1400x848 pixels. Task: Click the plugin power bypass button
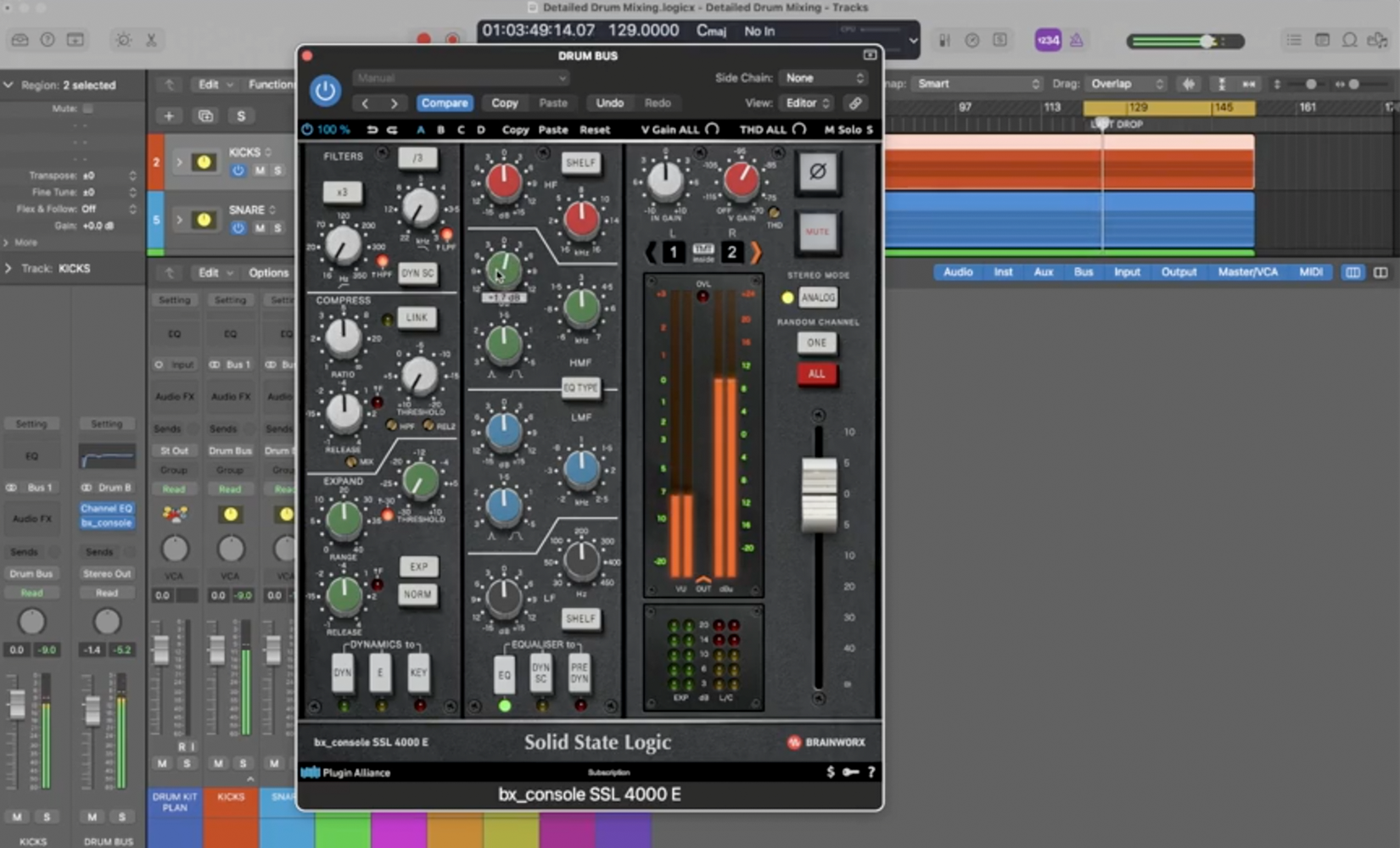click(x=325, y=91)
